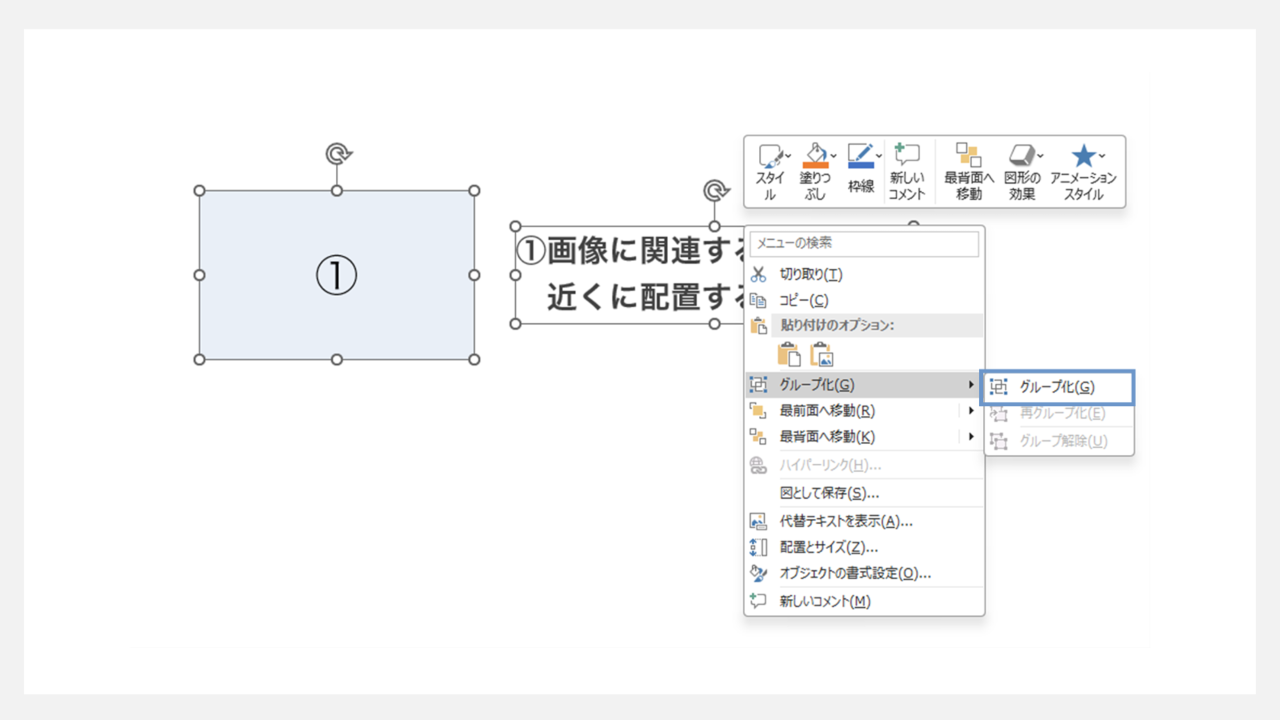This screenshot has width=1280, height=720.
Task: Select Group (グループ化) in the submenu
Action: pyautogui.click(x=1059, y=387)
